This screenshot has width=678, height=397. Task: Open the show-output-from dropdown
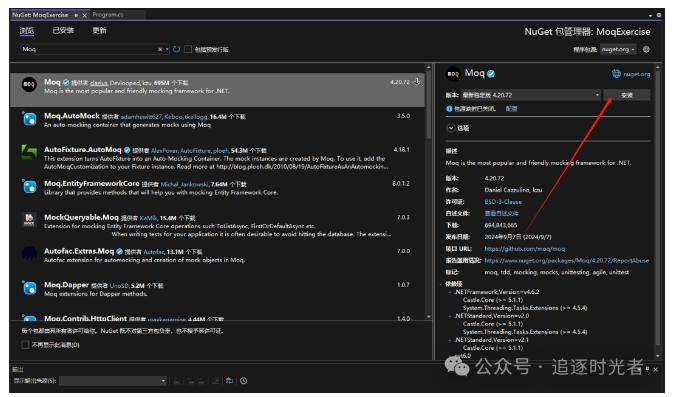(x=113, y=381)
